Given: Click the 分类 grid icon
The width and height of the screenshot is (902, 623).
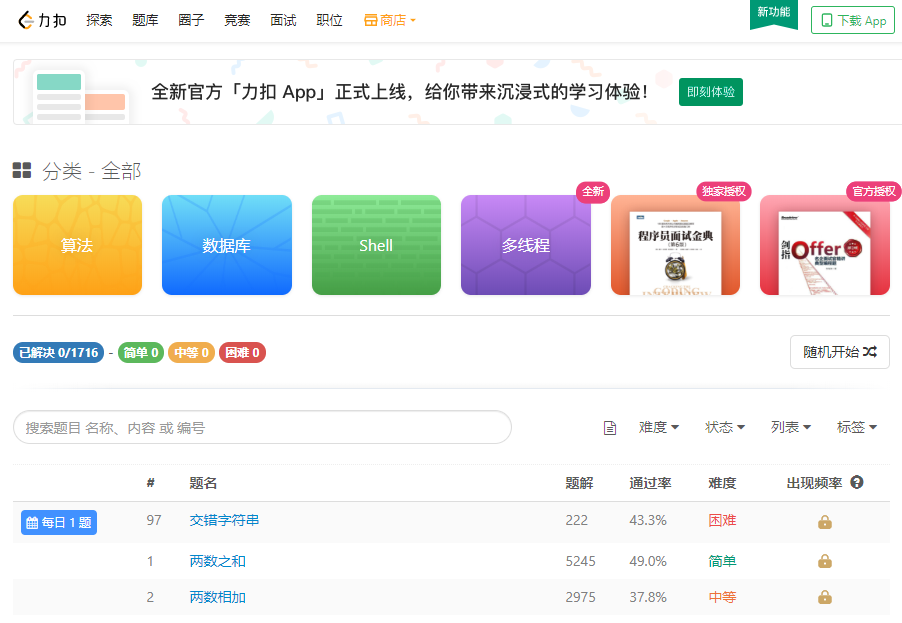Looking at the screenshot, I should click(22, 170).
